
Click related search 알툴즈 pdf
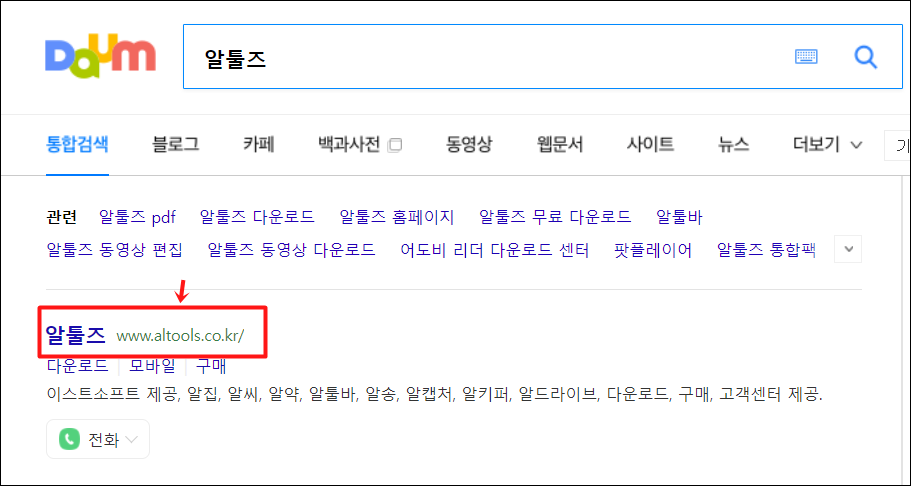(137, 217)
